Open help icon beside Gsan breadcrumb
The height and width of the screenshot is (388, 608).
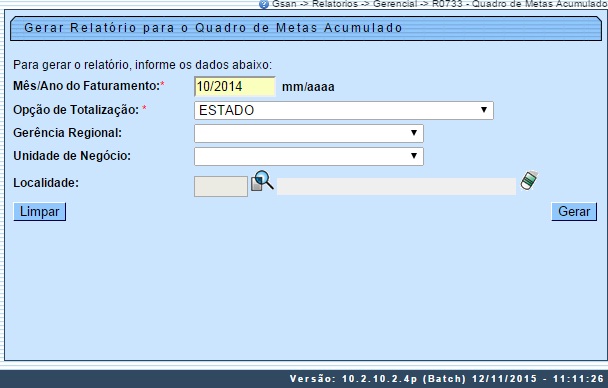pyautogui.click(x=264, y=4)
